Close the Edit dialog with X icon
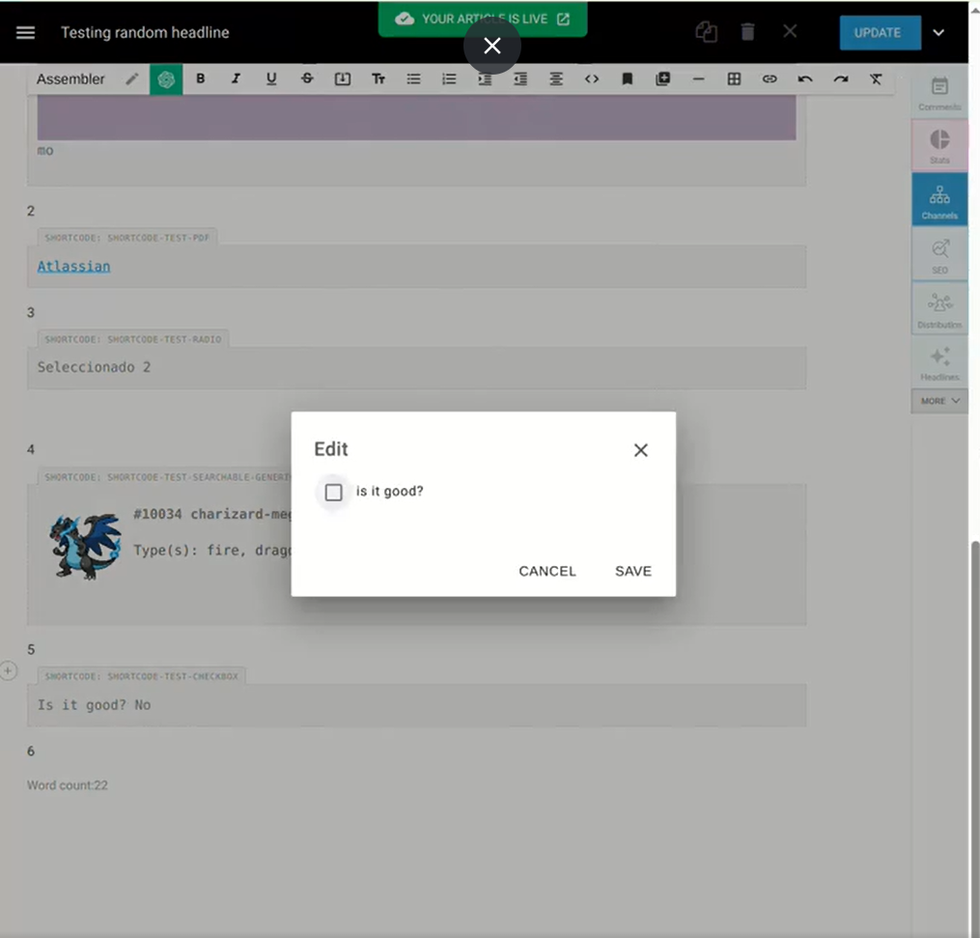 pyautogui.click(x=641, y=450)
